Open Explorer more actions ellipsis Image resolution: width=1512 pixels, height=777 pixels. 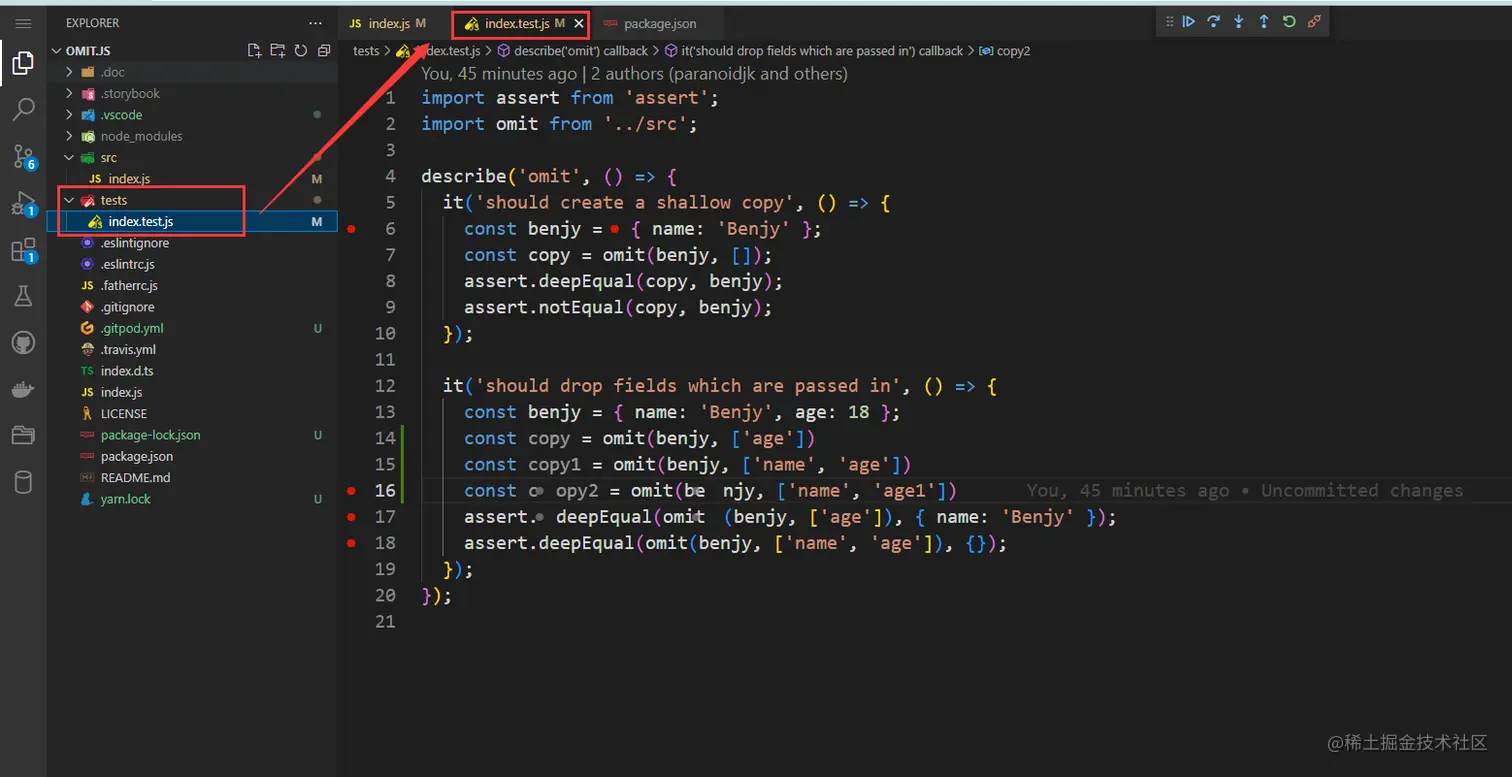316,22
